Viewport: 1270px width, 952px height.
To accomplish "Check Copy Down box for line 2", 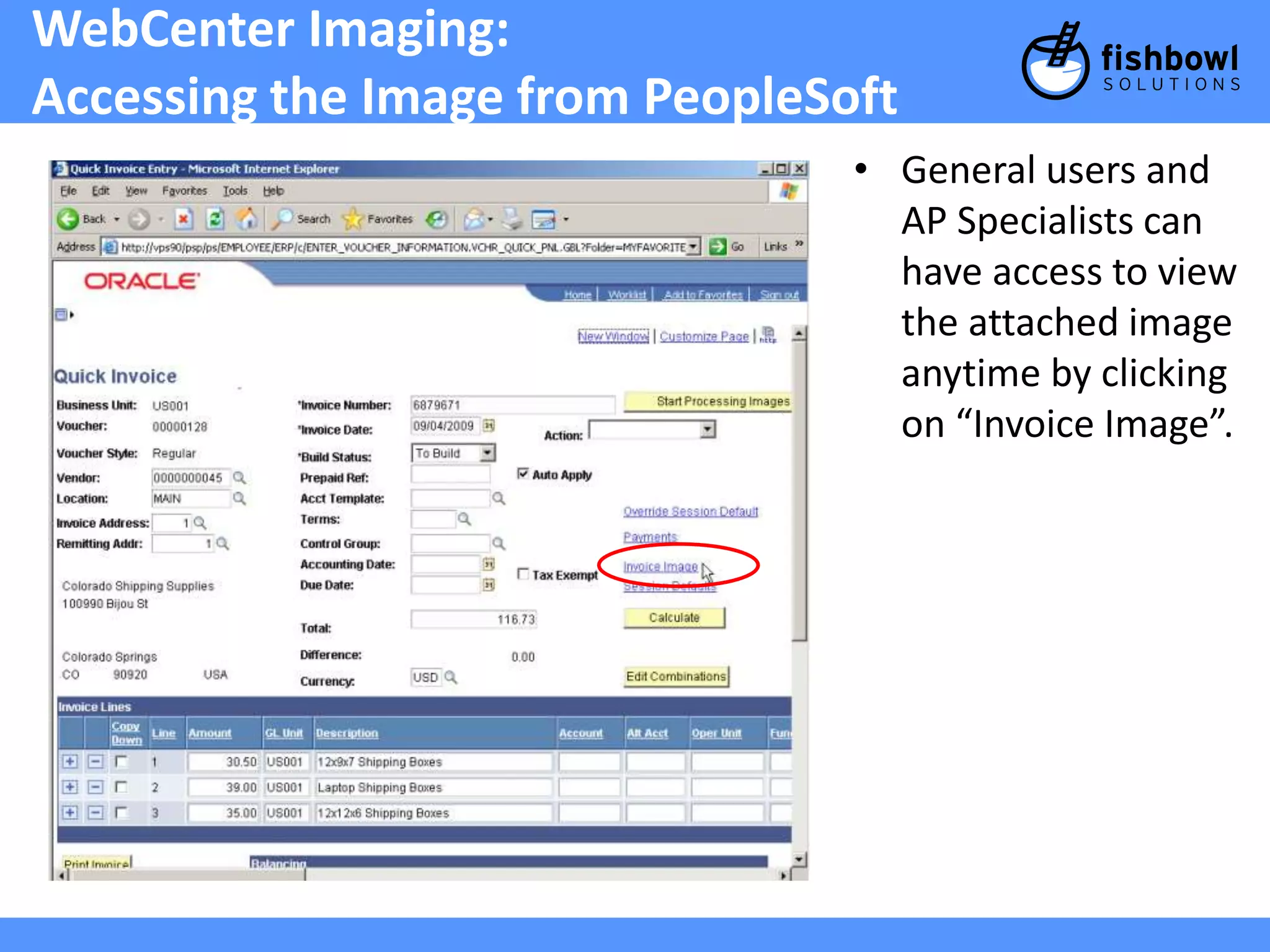I will click(122, 787).
